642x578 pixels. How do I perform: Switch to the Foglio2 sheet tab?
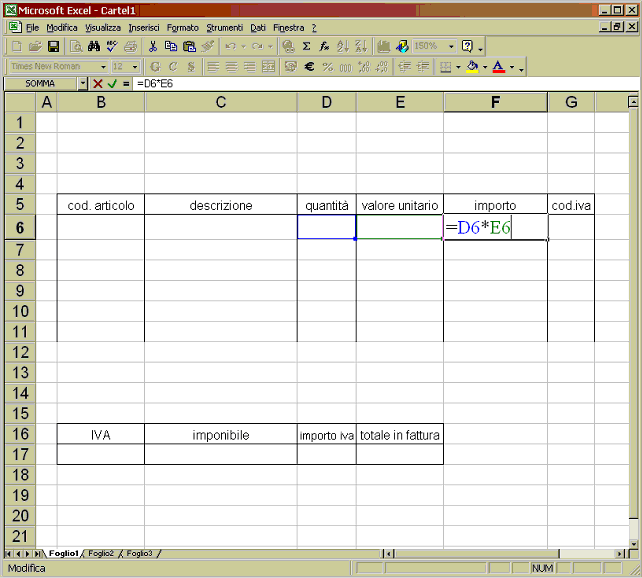click(x=101, y=553)
